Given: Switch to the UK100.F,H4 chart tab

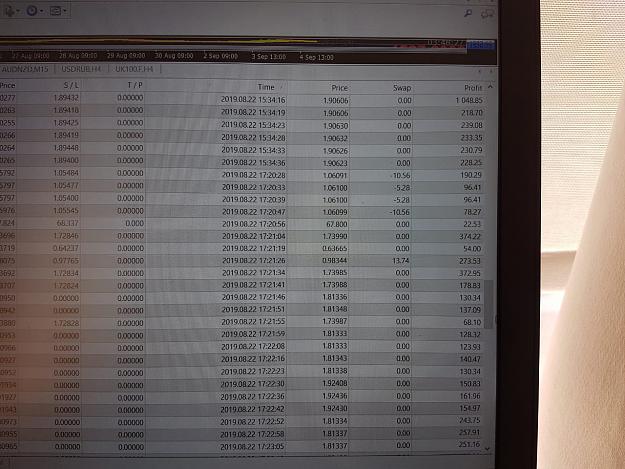Looking at the screenshot, I should point(134,69).
